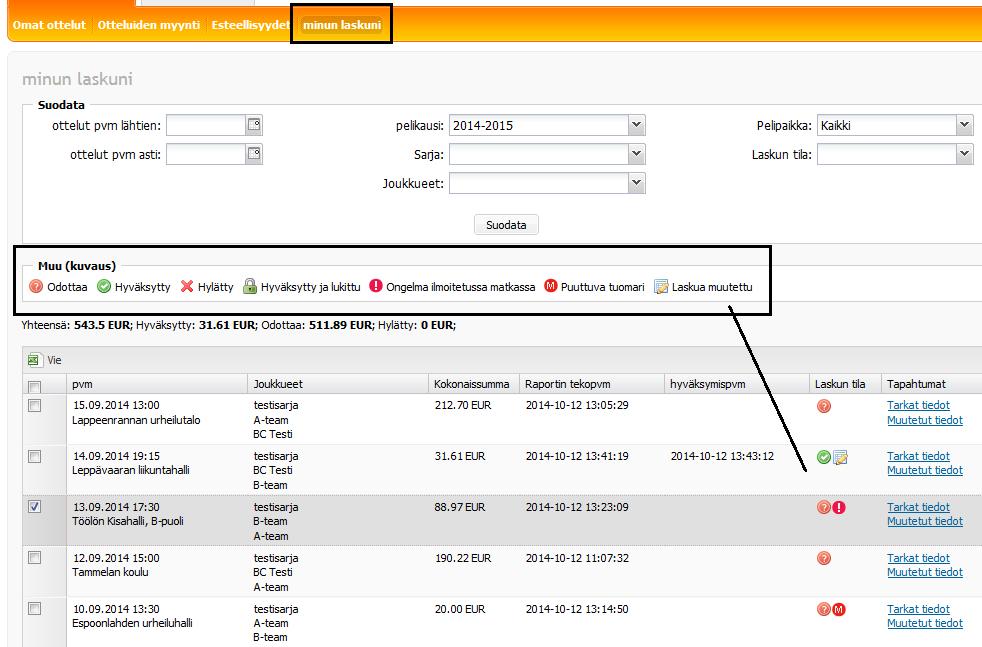
Task: Switch to Omat ottelut tab
Action: pos(49,25)
